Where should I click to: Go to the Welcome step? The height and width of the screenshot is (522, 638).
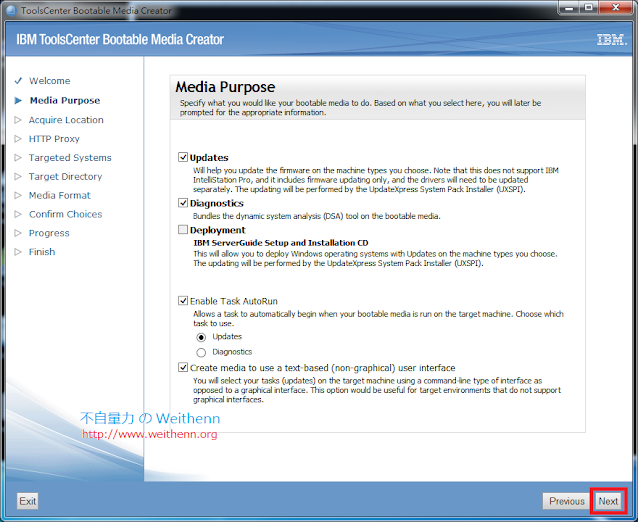[x=49, y=81]
